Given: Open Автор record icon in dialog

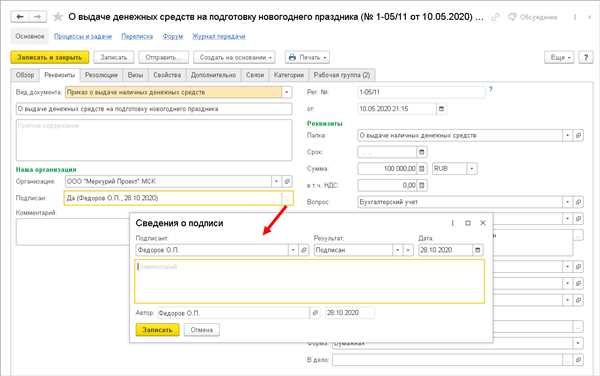Looking at the screenshot, I should coord(315,313).
